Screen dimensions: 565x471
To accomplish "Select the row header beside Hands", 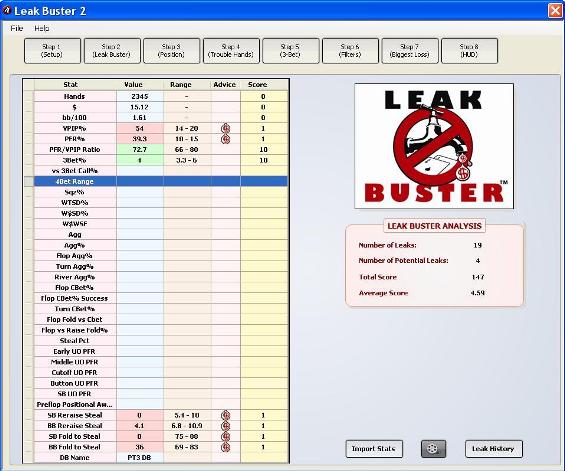I will (x=29, y=96).
